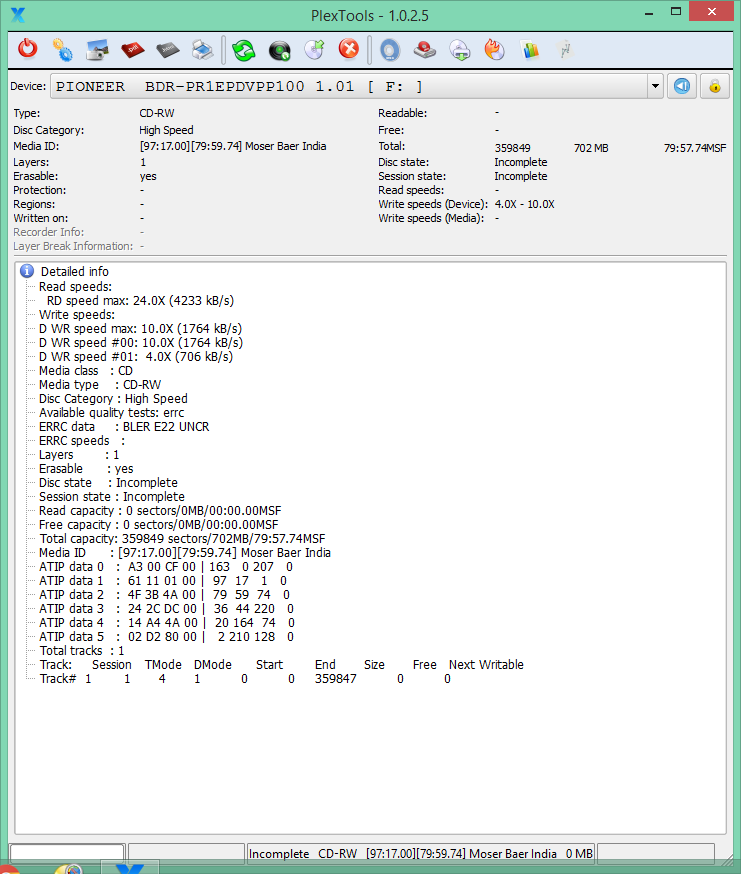Click 'Total capacity: 359849 sectors' row
741x874 pixels.
tap(182, 538)
